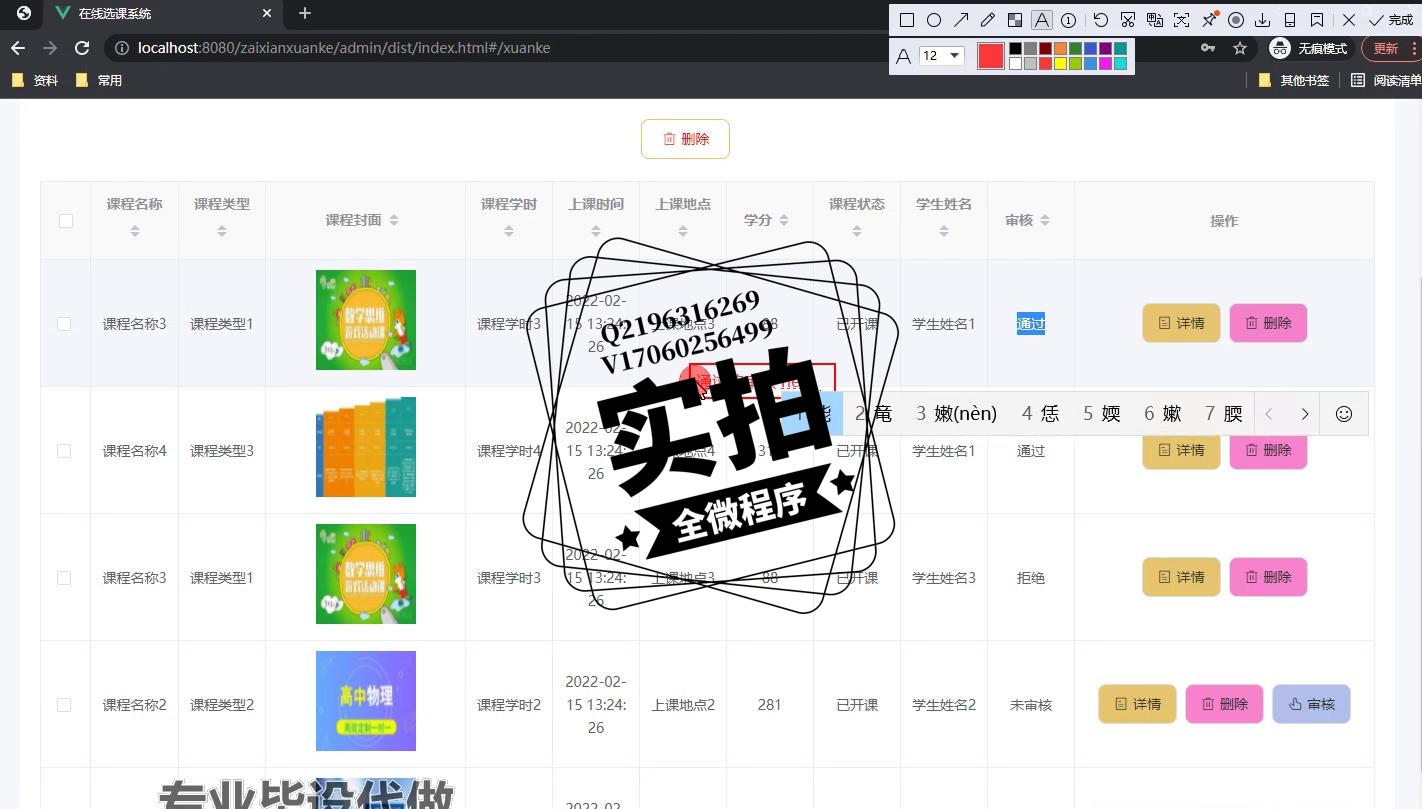Viewport: 1422px width, 809px height.
Task: Sort by the 课程状态 column
Action: [x=857, y=231]
